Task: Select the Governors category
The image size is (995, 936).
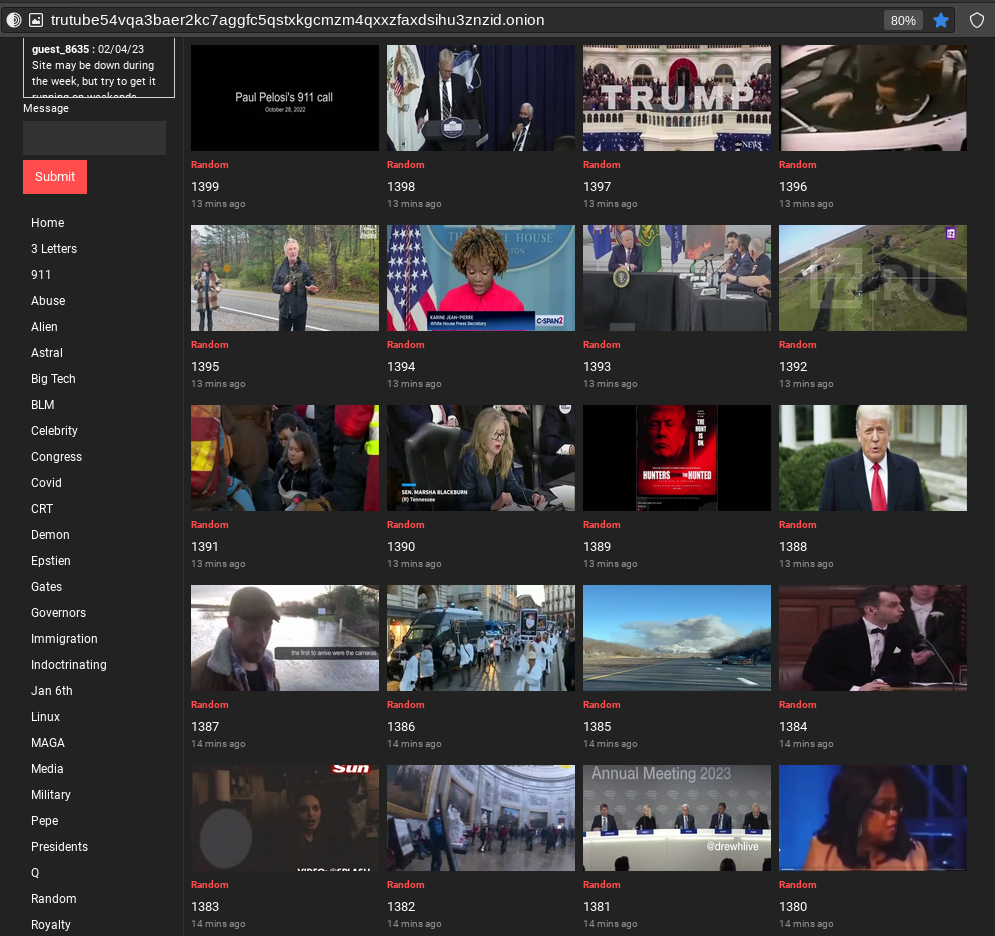Action: (58, 613)
